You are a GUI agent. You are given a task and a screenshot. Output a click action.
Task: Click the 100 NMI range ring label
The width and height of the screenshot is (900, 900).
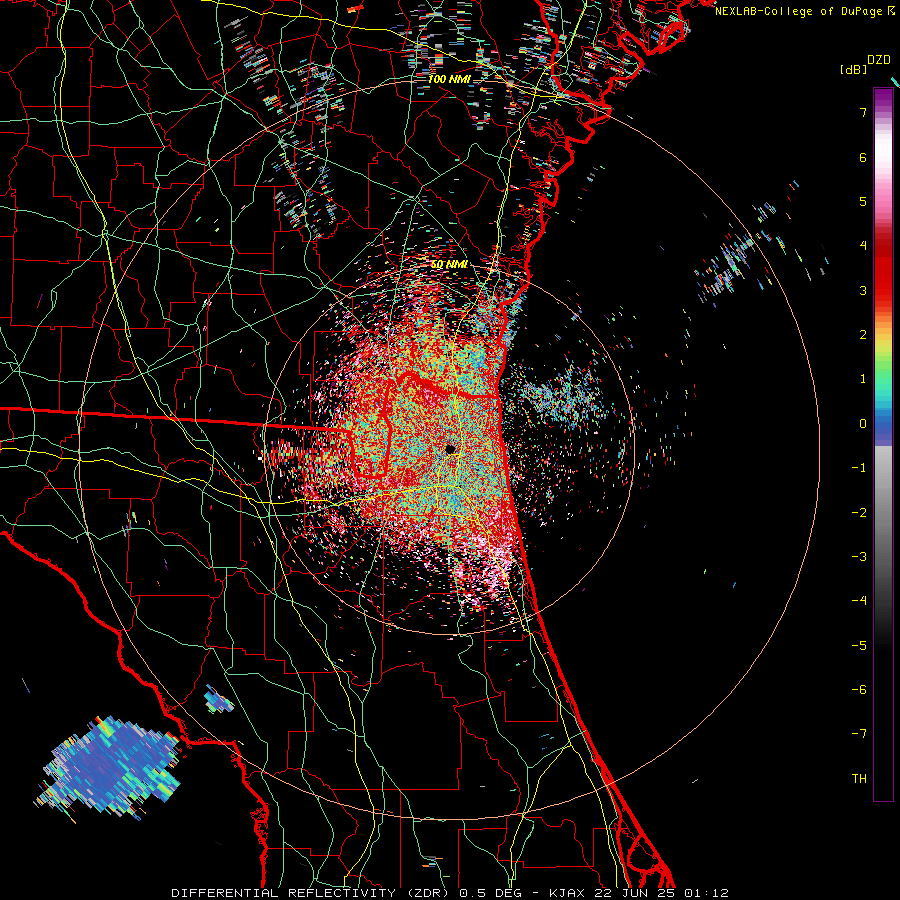[449, 79]
